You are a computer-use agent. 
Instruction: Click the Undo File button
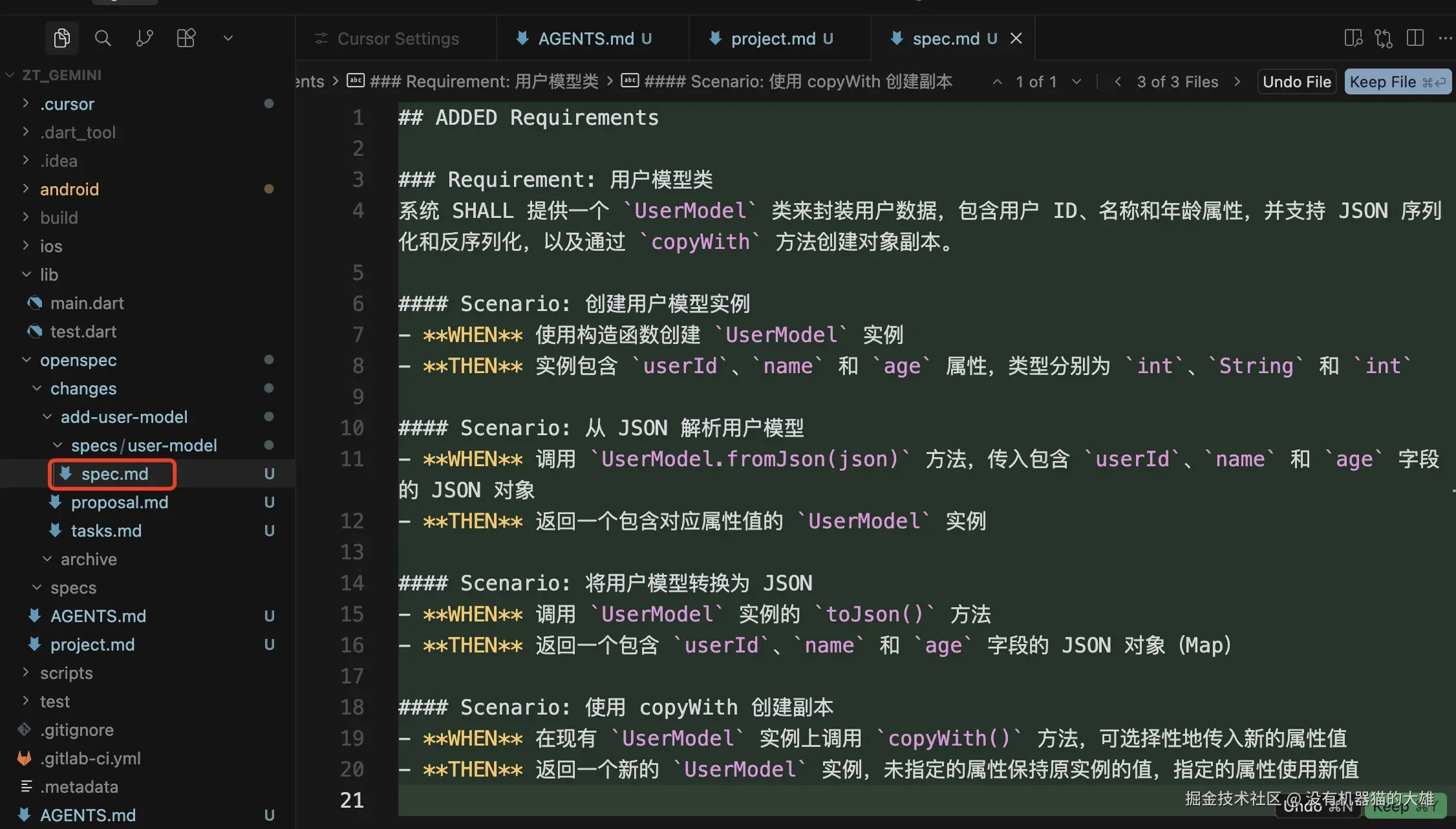(x=1296, y=82)
